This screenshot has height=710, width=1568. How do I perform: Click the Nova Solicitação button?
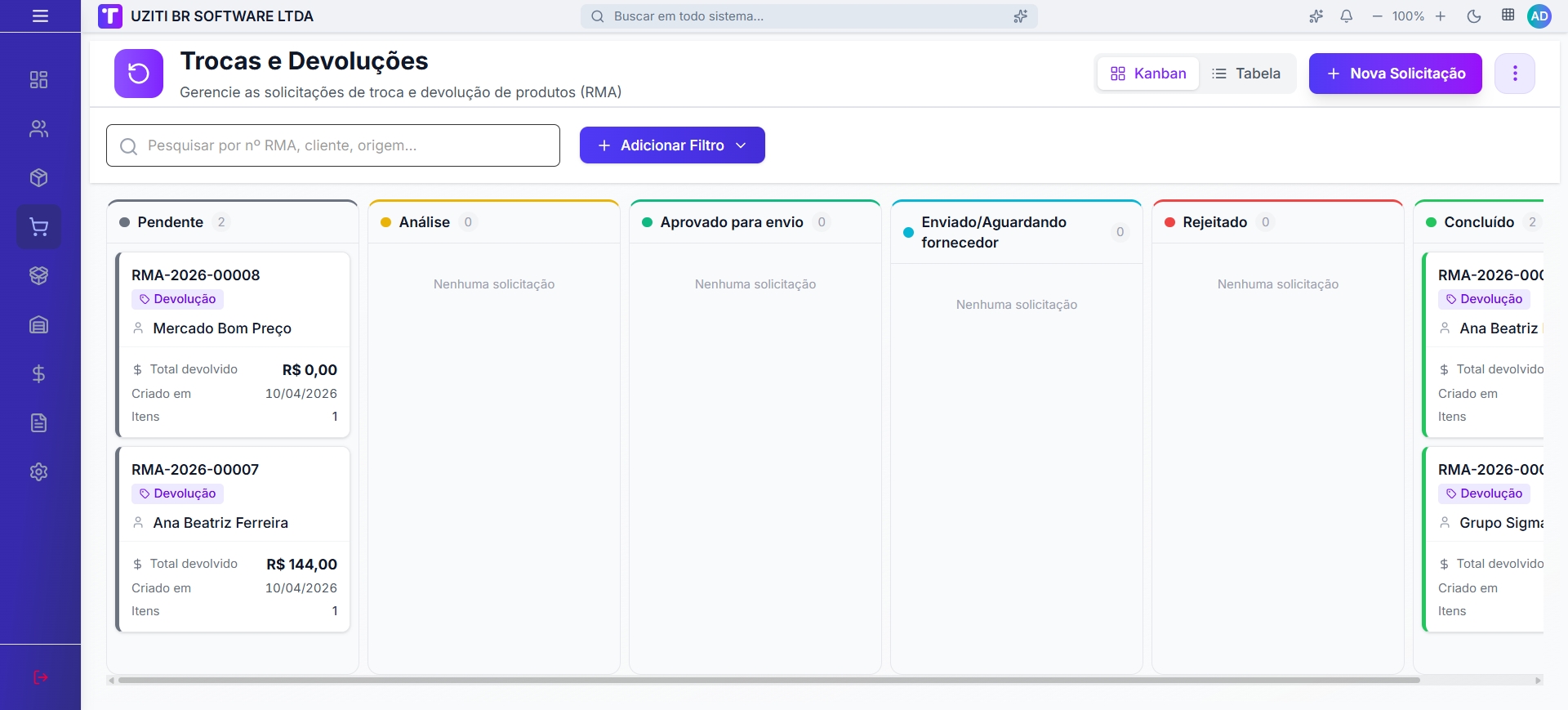point(1395,74)
